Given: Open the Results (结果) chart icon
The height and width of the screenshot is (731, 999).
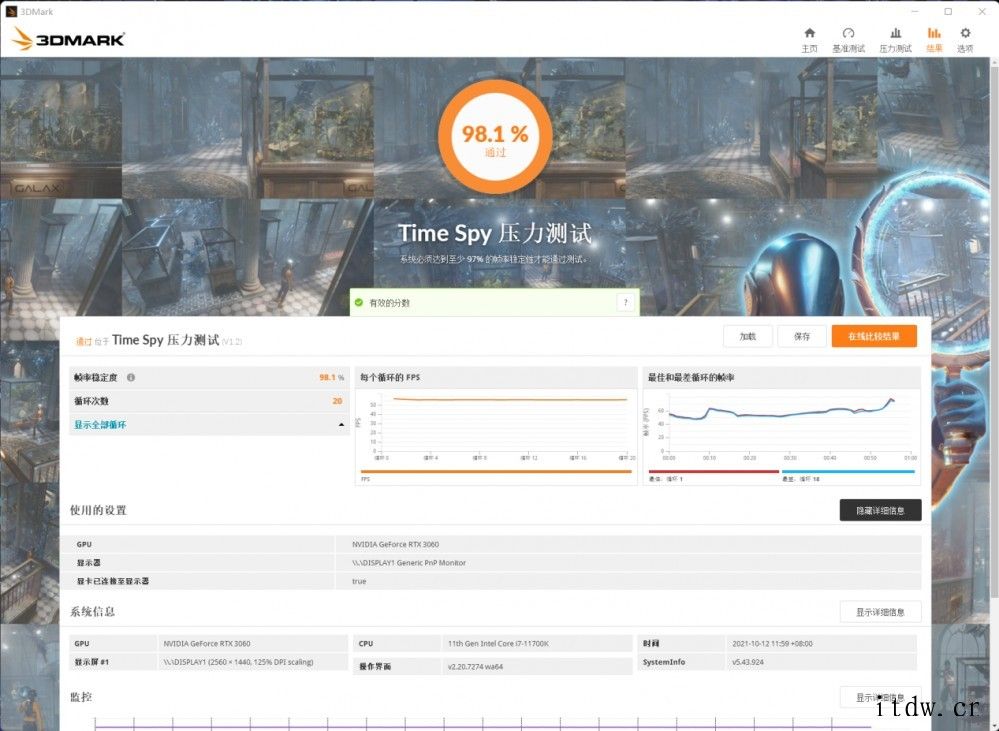Looking at the screenshot, I should click(934, 33).
